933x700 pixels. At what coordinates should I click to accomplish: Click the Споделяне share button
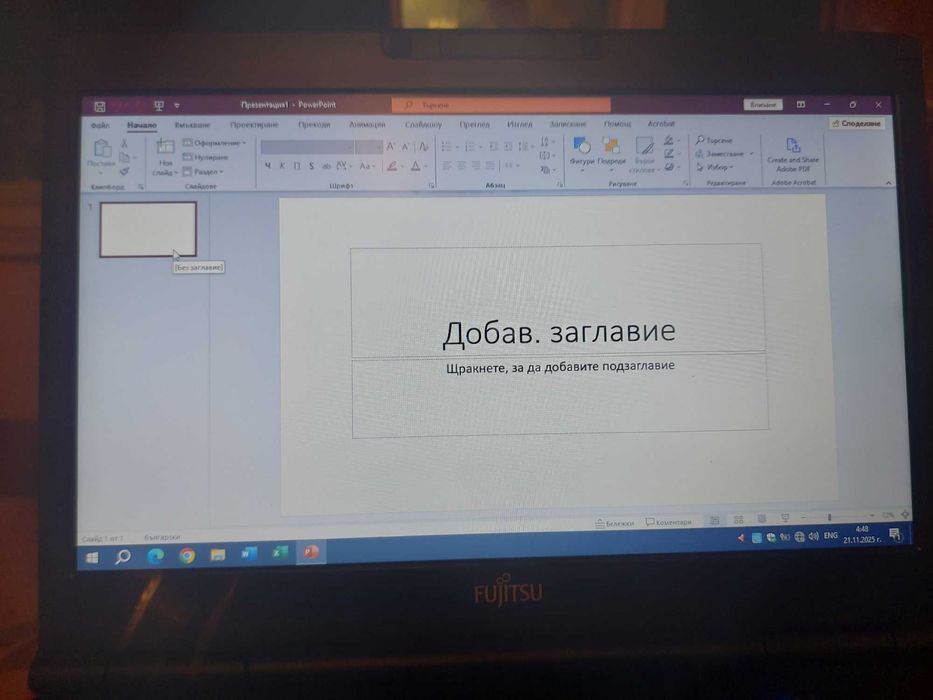click(857, 124)
